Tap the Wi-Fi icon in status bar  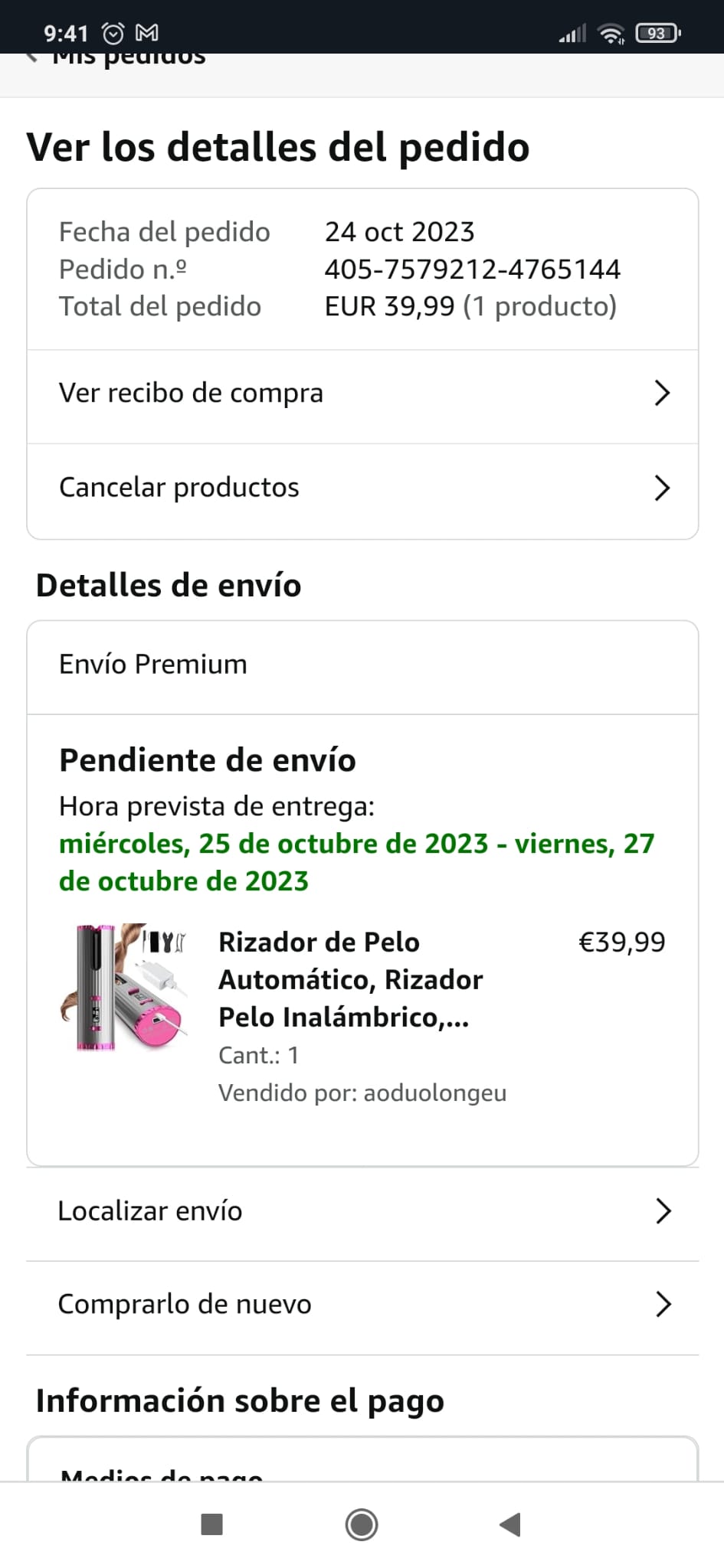click(611, 33)
